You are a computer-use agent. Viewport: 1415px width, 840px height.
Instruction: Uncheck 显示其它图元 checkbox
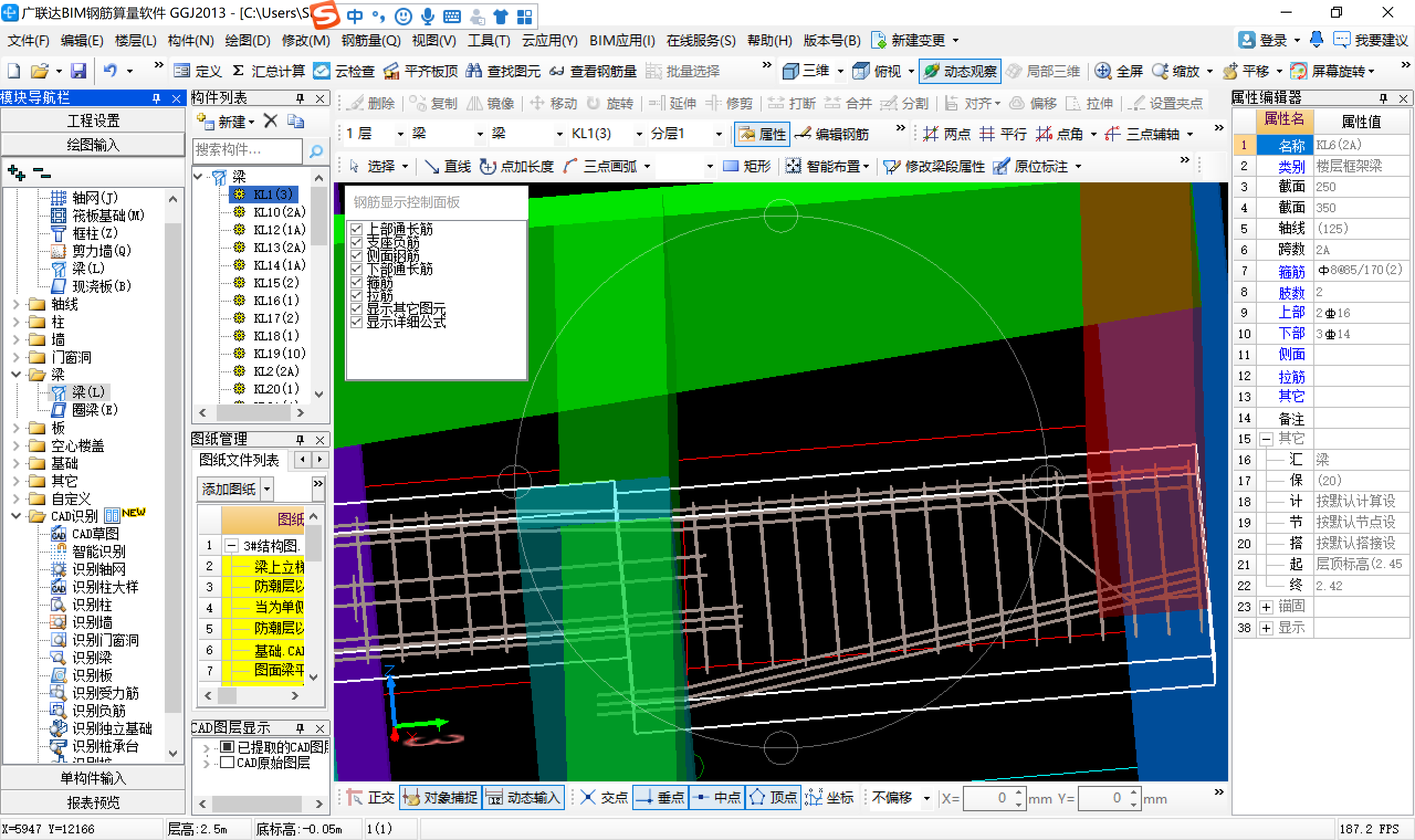point(356,308)
